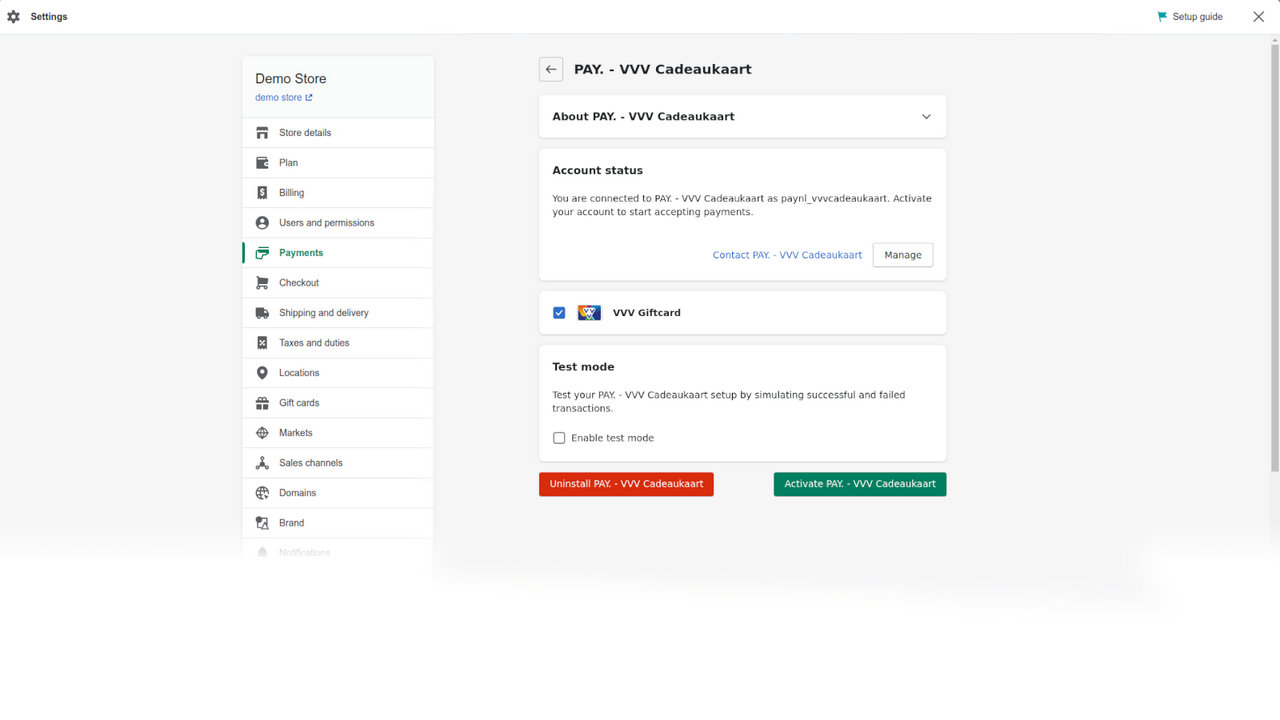Select Users and permissions
Viewport: 1280px width, 720px height.
[338, 223]
